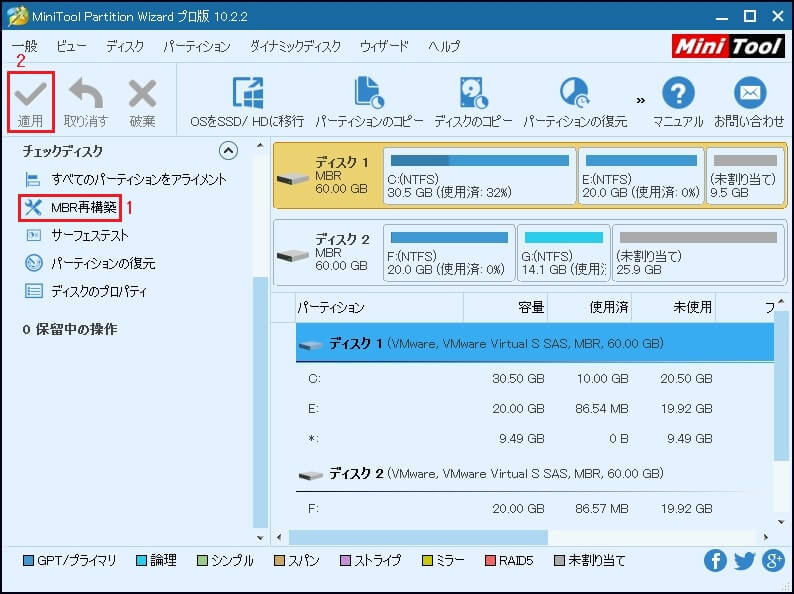Open the ビュー menu

(71, 47)
